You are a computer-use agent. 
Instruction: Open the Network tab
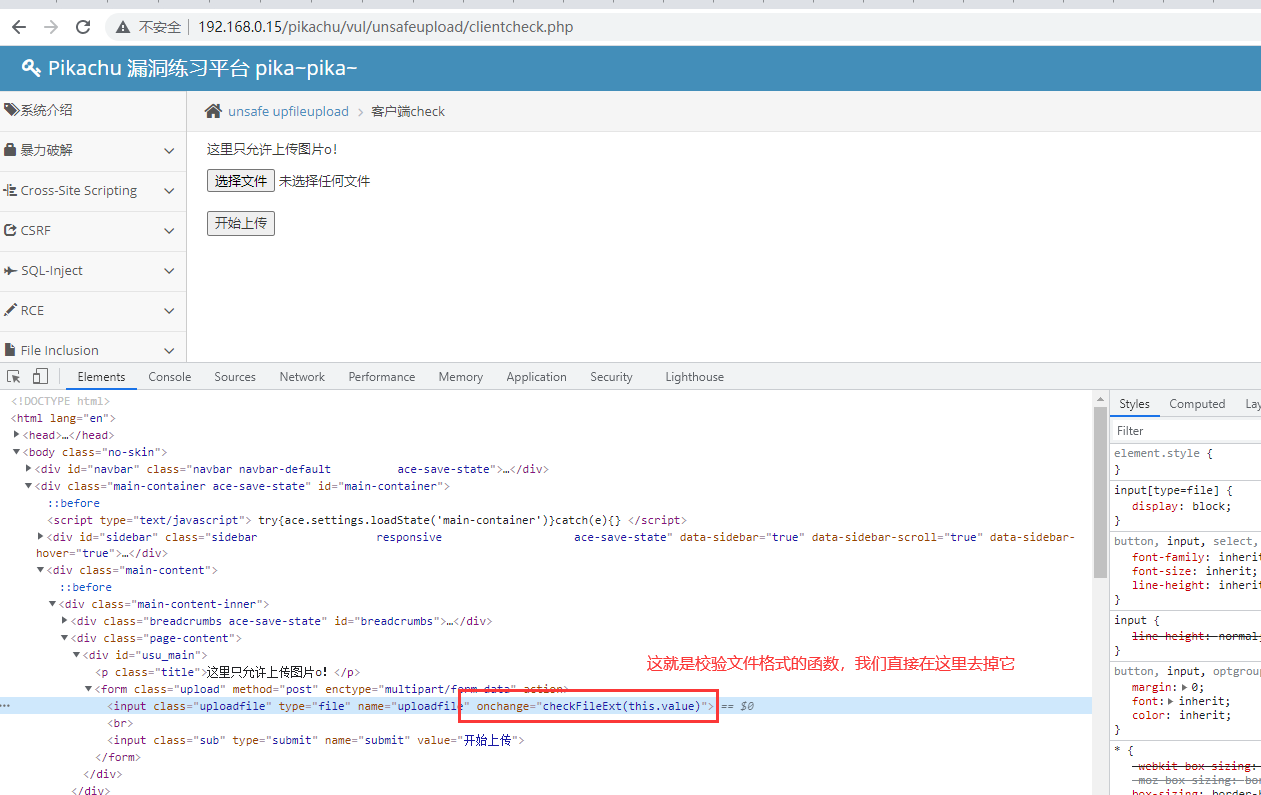click(302, 377)
